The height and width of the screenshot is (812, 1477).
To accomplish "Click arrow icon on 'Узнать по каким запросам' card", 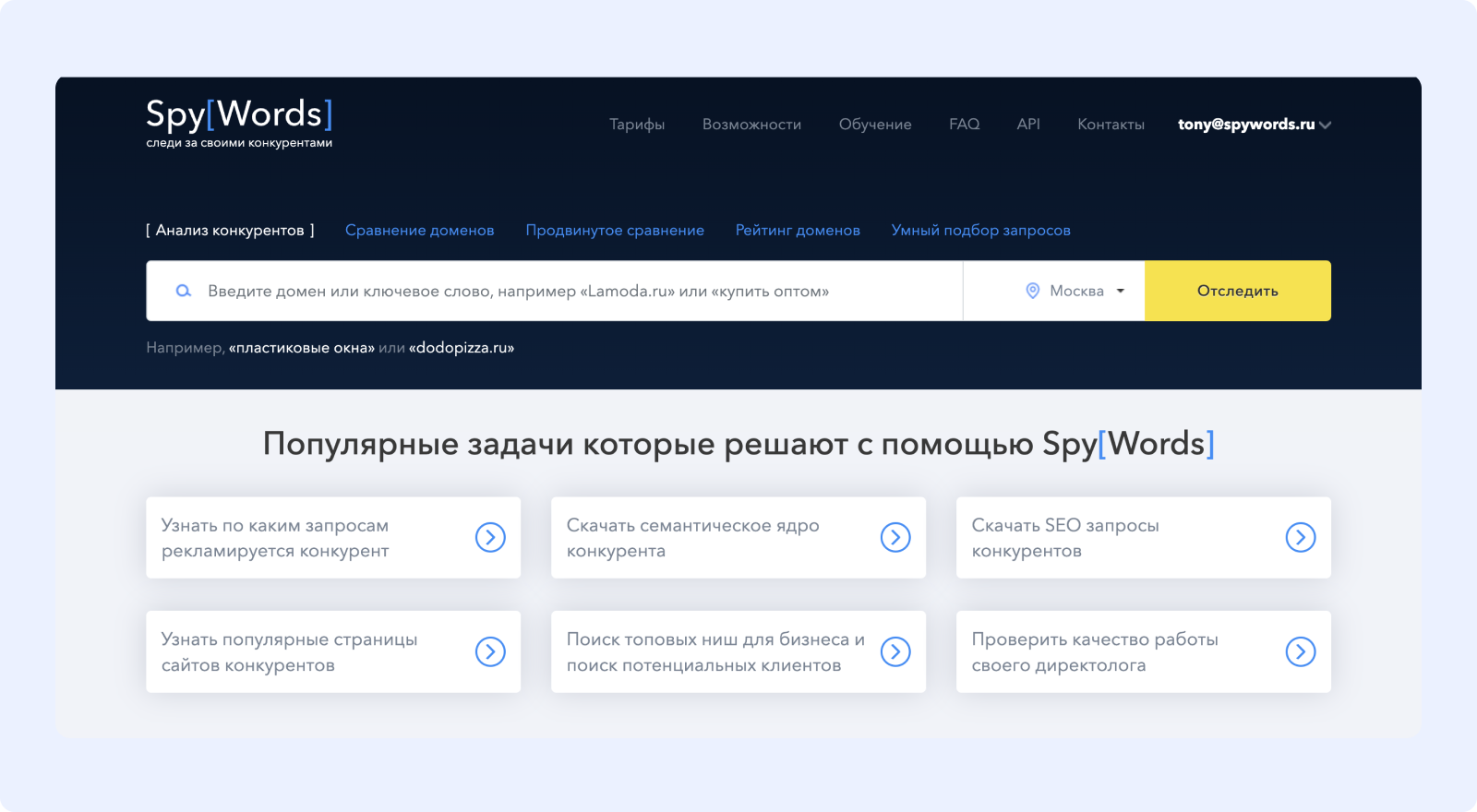I will coord(490,537).
